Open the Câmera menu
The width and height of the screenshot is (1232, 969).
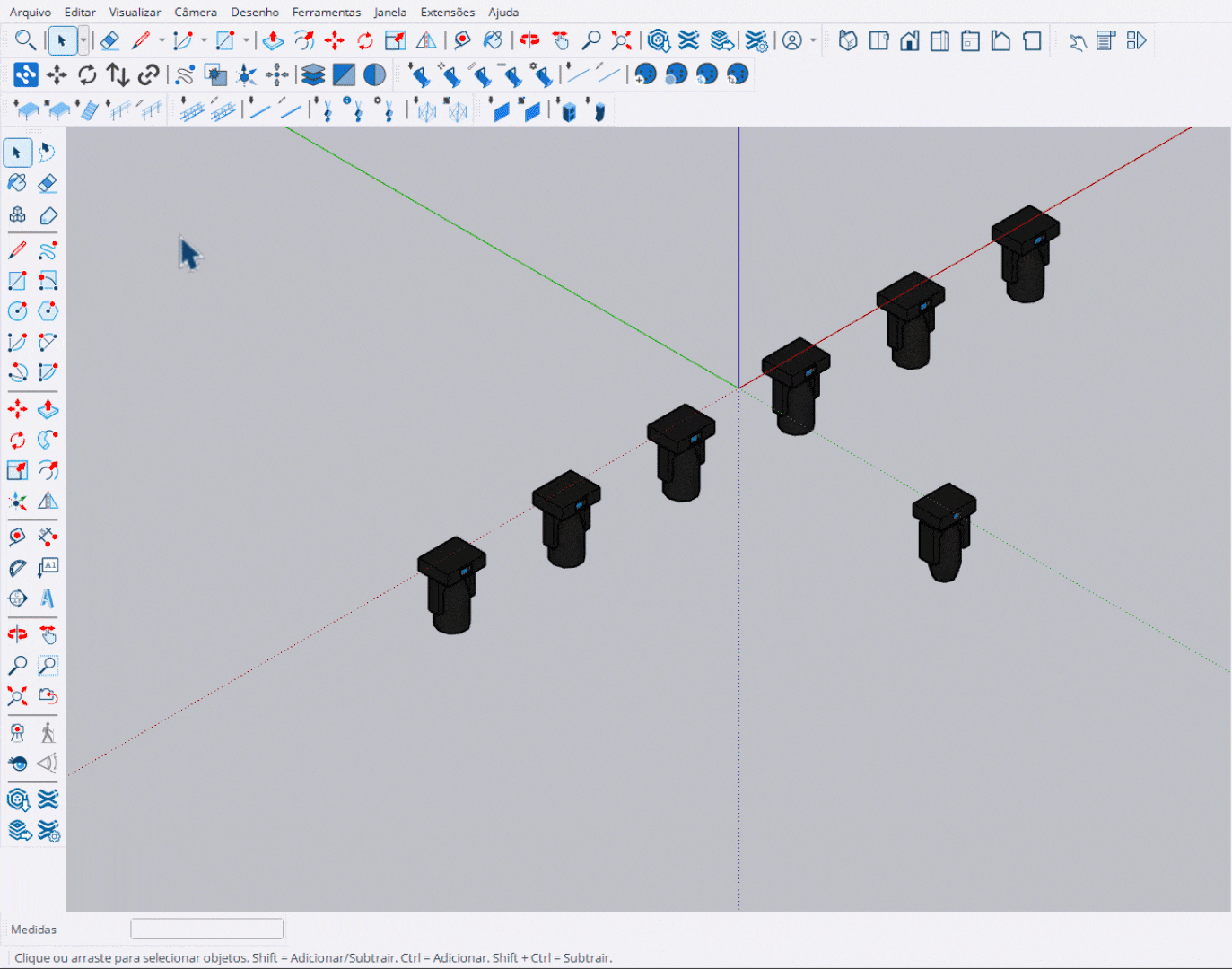196,12
